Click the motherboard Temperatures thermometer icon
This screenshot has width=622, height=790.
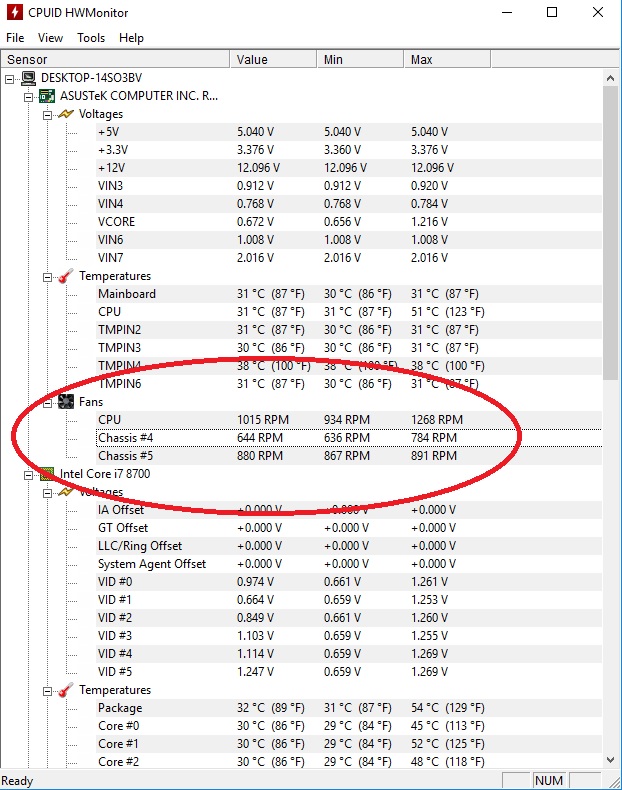coord(65,276)
